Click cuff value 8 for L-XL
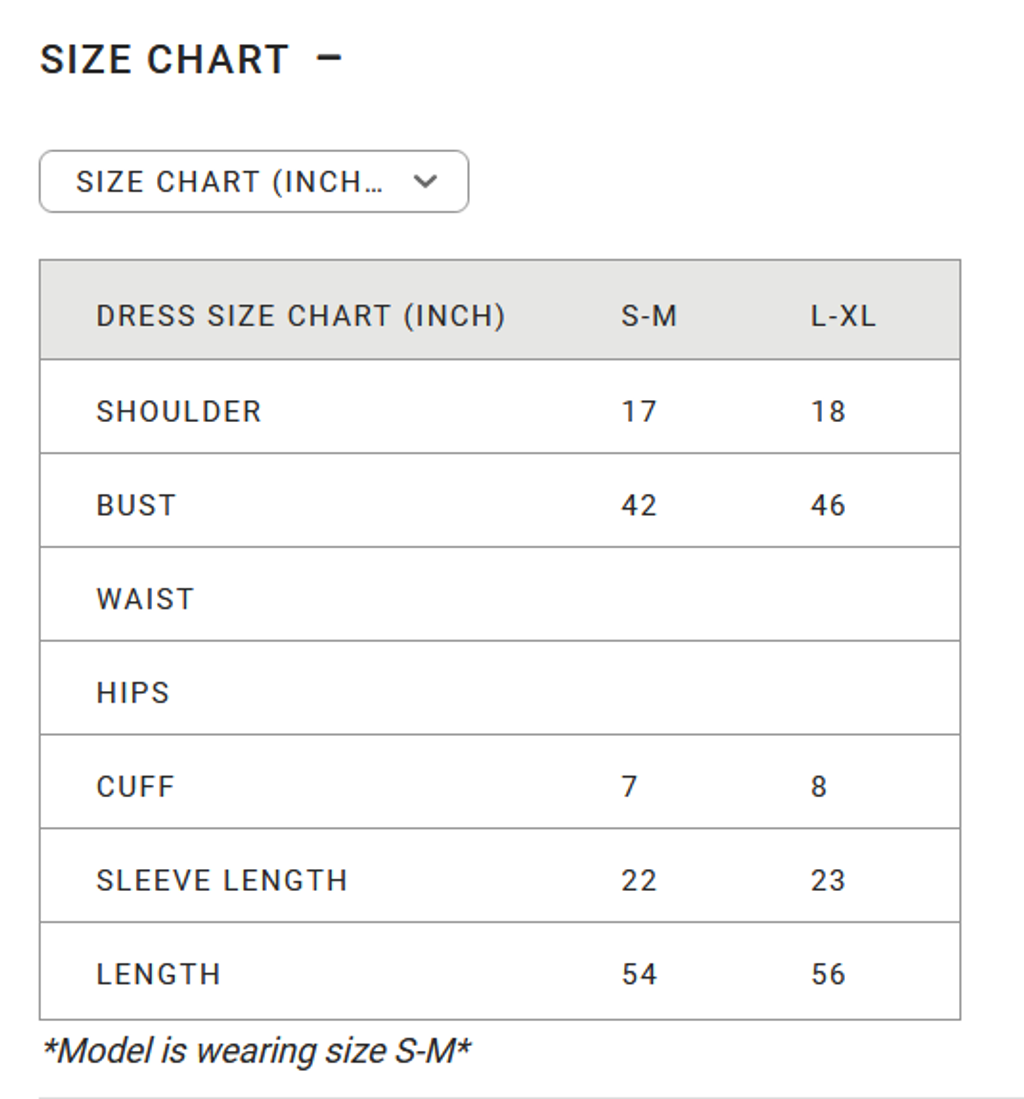The height and width of the screenshot is (1099, 1024). pos(819,787)
